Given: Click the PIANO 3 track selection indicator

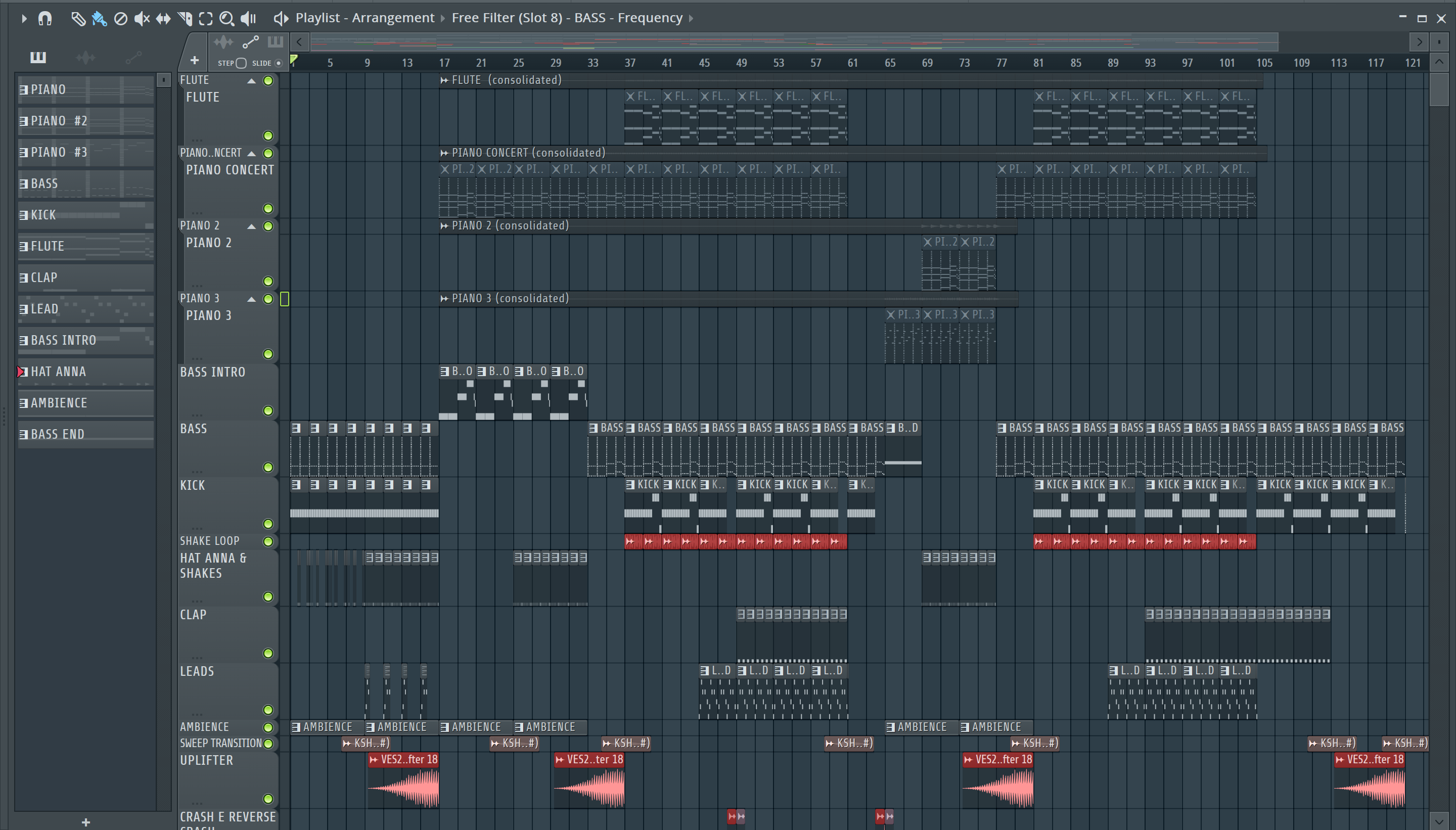Looking at the screenshot, I should (x=285, y=299).
